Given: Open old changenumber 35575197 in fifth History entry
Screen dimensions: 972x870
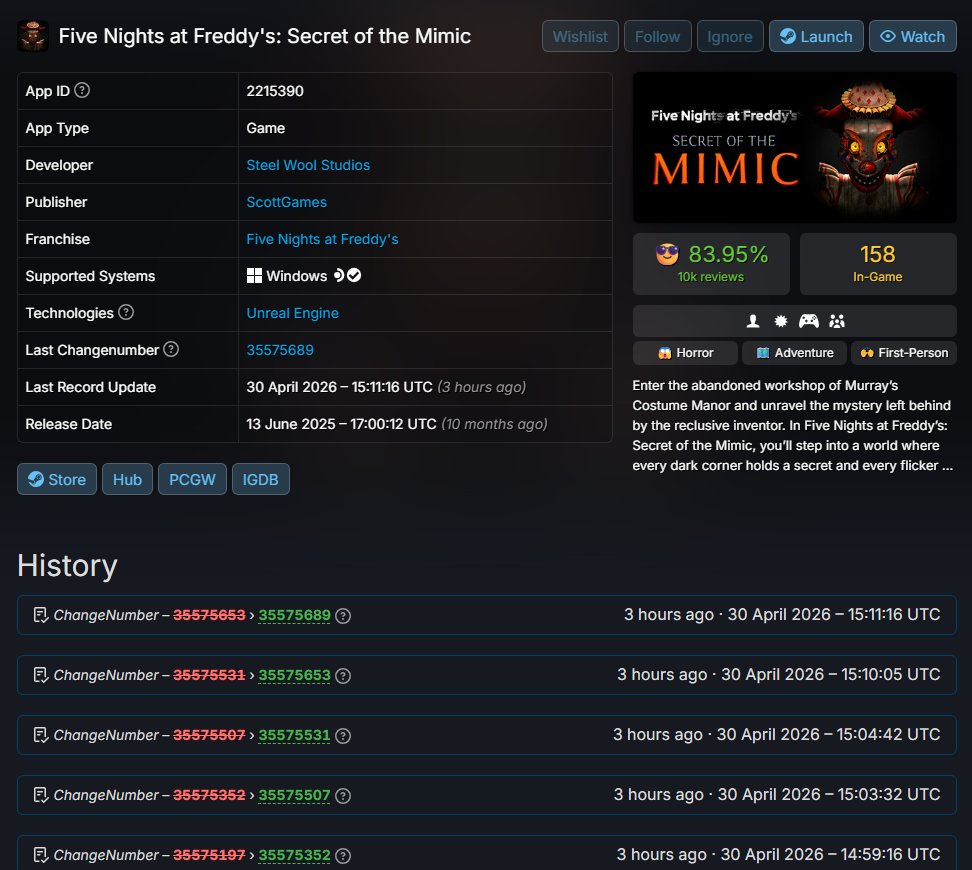Looking at the screenshot, I should (x=210, y=855).
